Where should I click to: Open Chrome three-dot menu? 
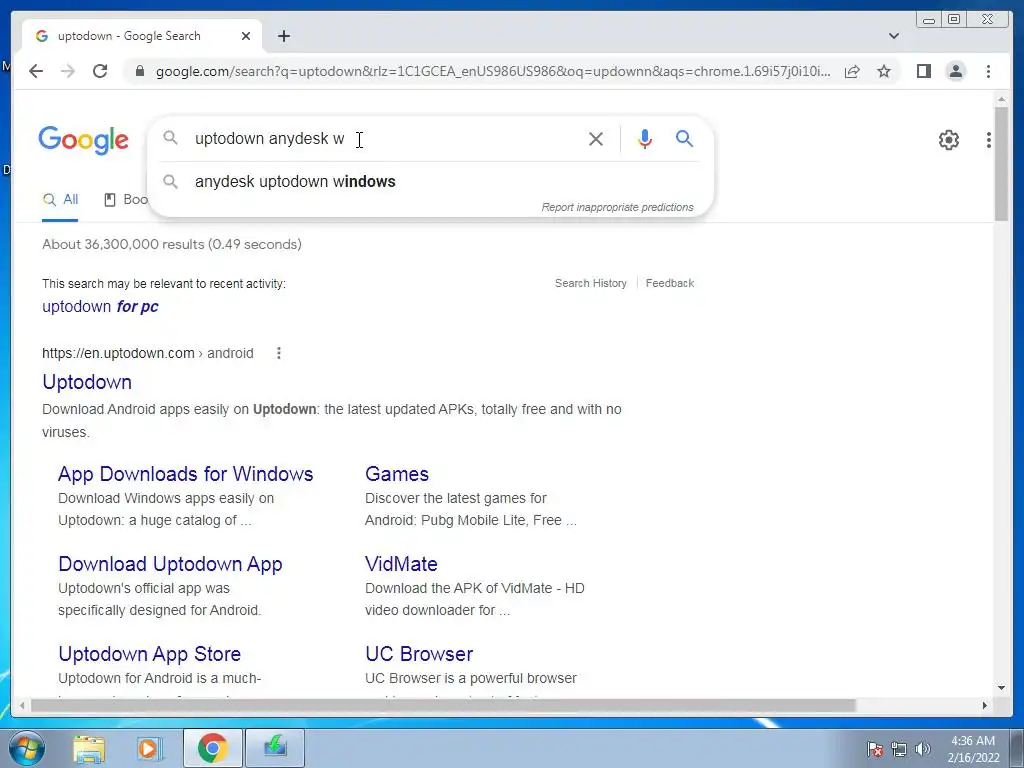(988, 71)
